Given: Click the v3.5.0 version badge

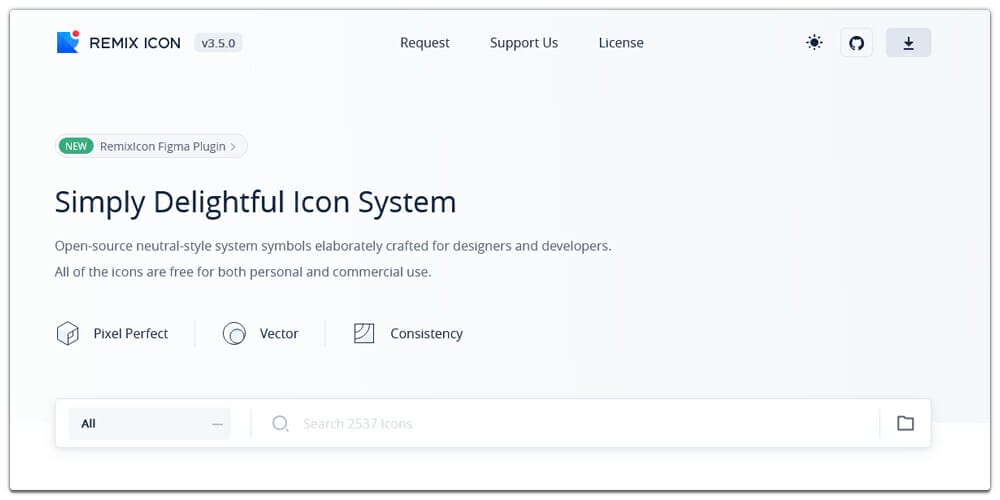Looking at the screenshot, I should [219, 43].
